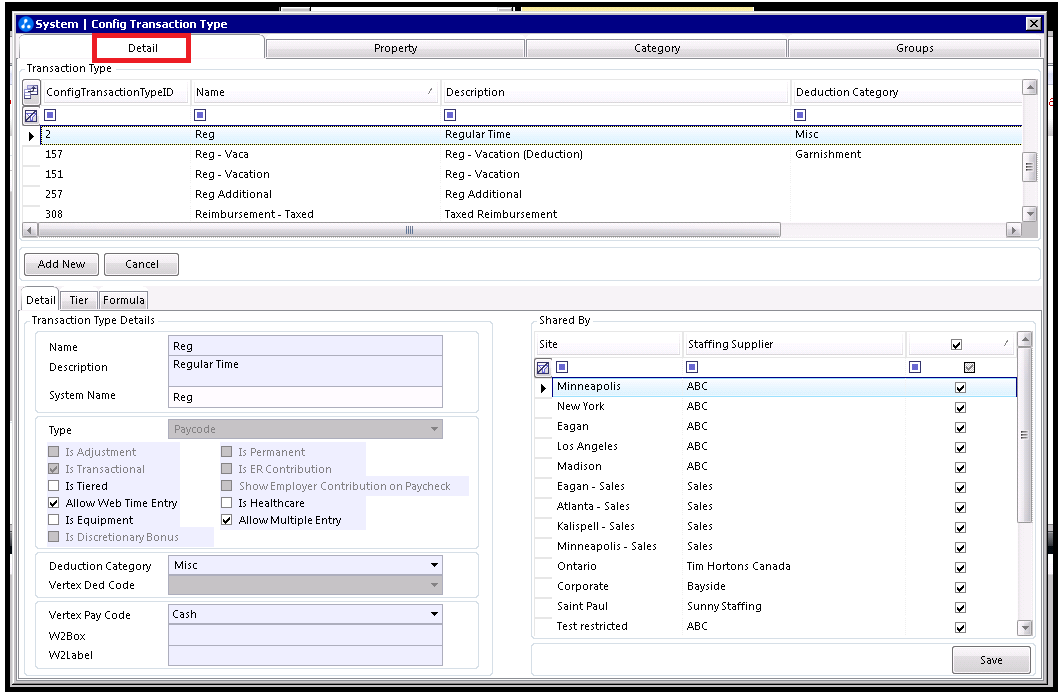Click the W2Box input field
This screenshot has width=1064, height=695.
tap(305, 635)
